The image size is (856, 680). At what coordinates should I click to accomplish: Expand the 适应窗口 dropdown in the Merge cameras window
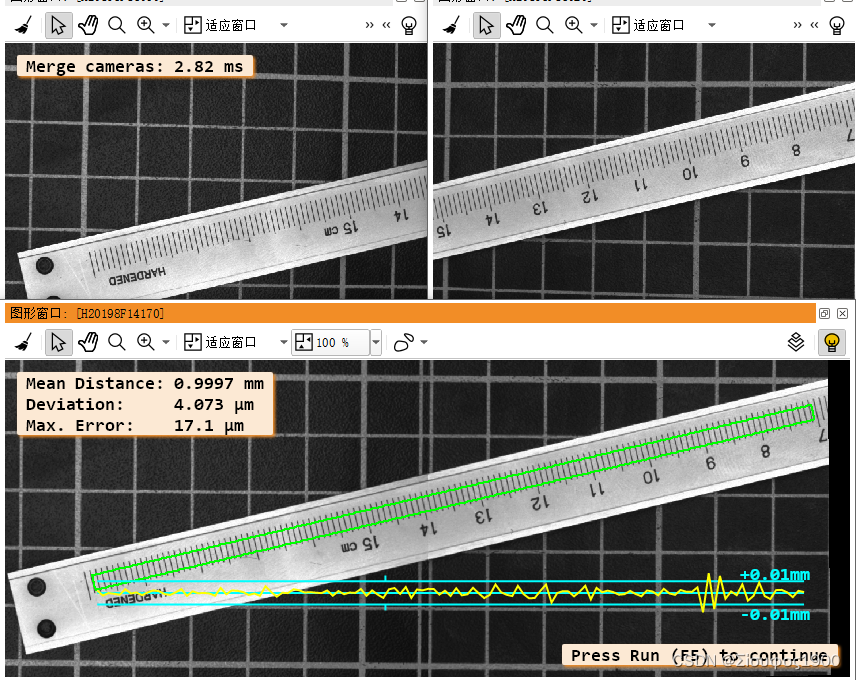(x=284, y=25)
